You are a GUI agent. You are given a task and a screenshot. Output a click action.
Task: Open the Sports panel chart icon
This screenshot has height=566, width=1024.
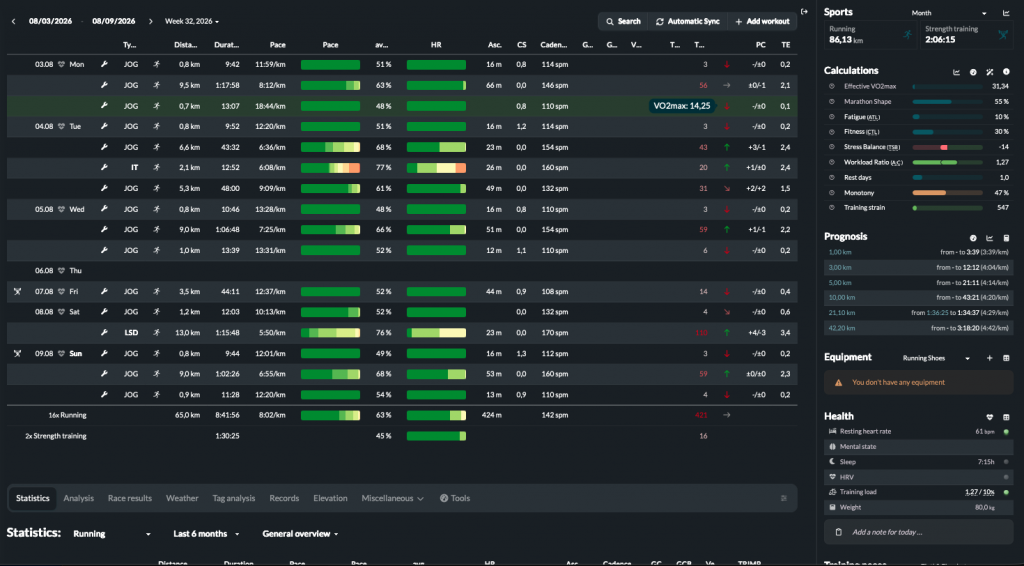click(x=1006, y=13)
